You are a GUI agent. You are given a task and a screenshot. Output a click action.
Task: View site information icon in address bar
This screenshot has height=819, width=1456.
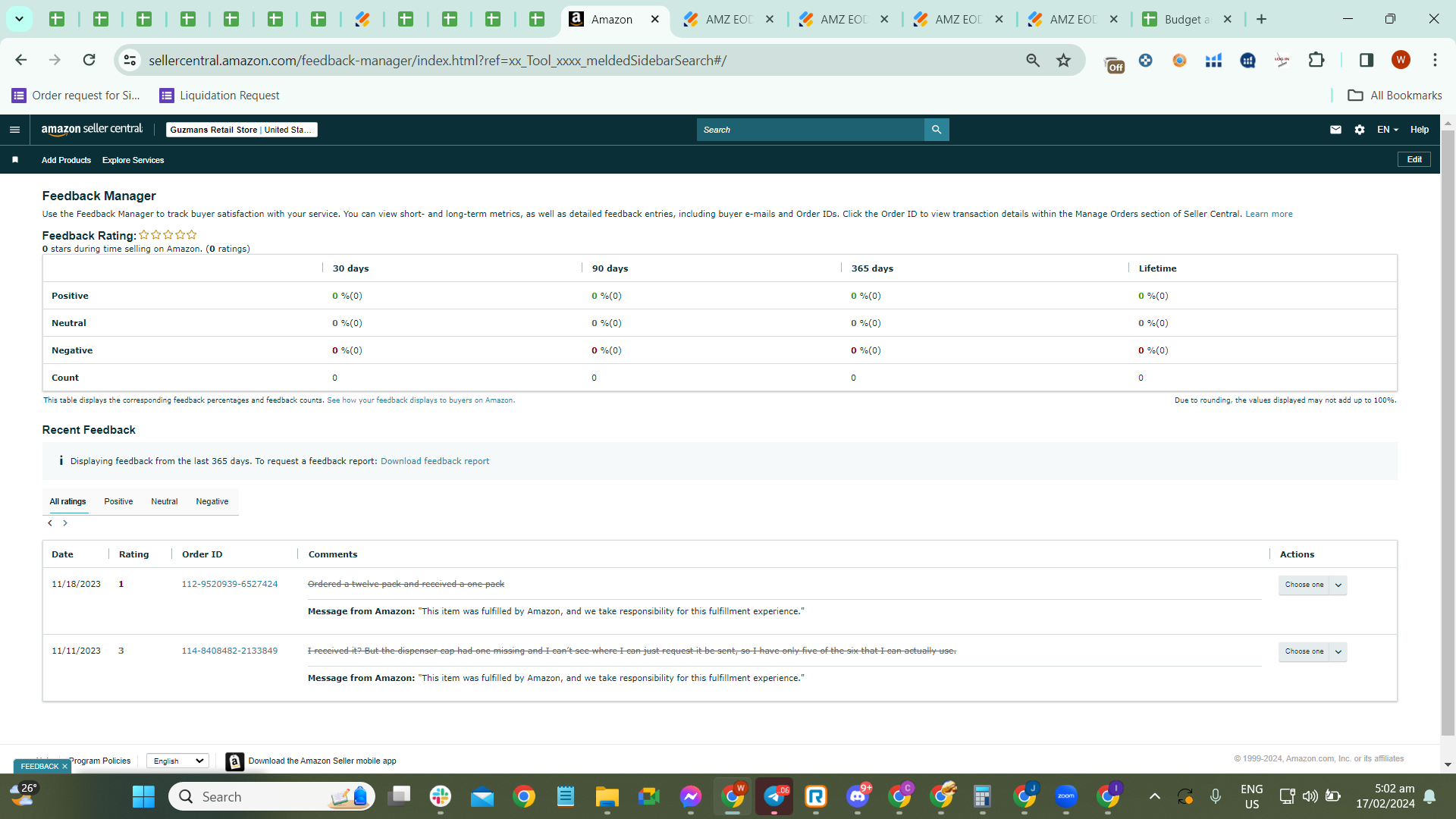click(x=130, y=60)
